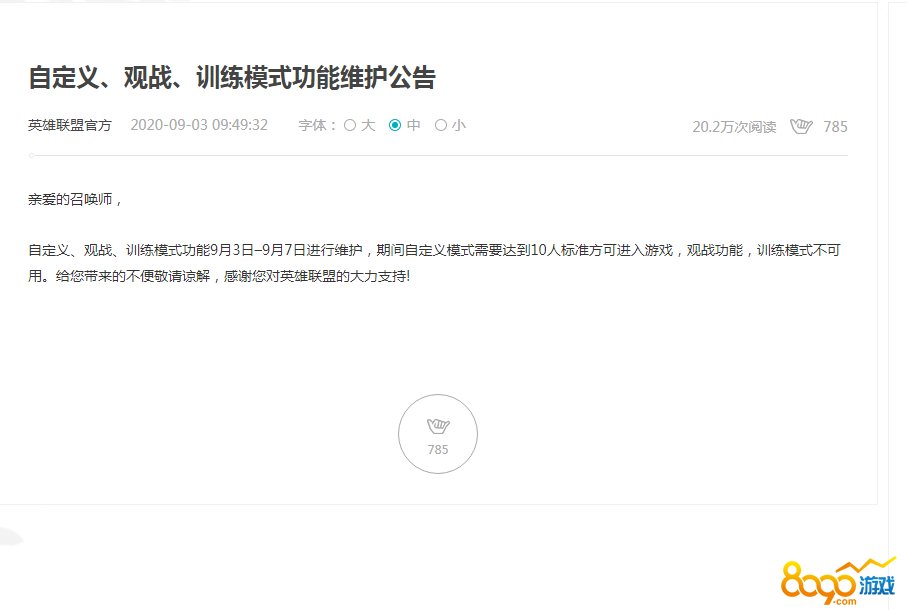
Task: Open the 英雄联盟官方 author link
Action: 70,125
